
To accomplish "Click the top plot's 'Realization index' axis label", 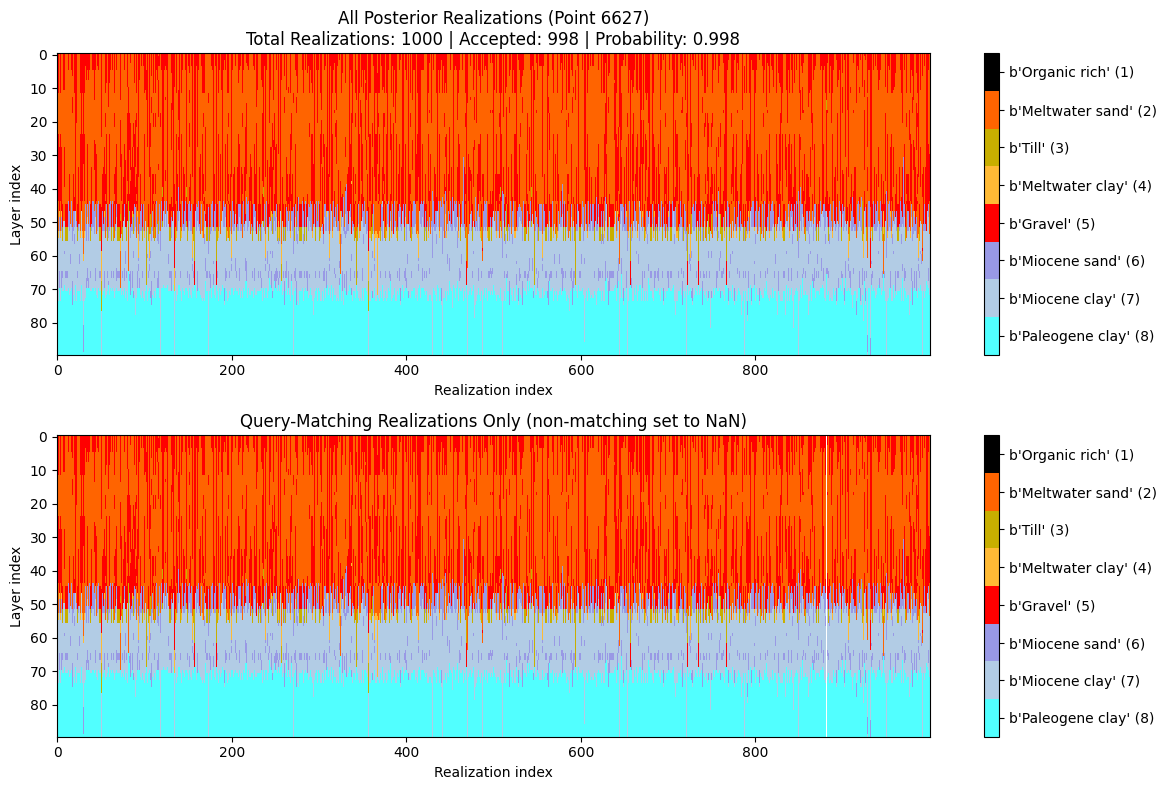I will pyautogui.click(x=493, y=390).
